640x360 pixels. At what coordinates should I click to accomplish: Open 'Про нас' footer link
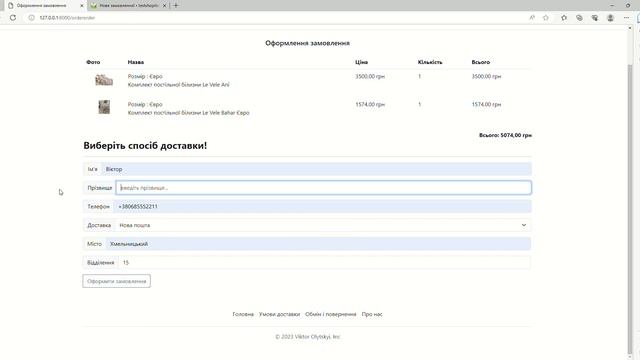pyautogui.click(x=372, y=314)
